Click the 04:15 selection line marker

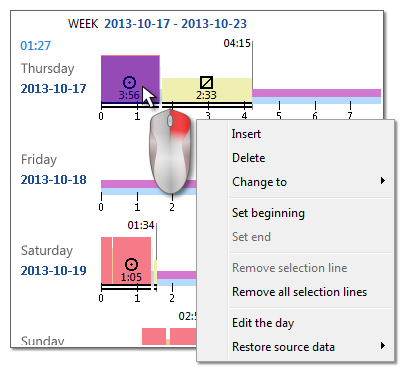click(237, 43)
